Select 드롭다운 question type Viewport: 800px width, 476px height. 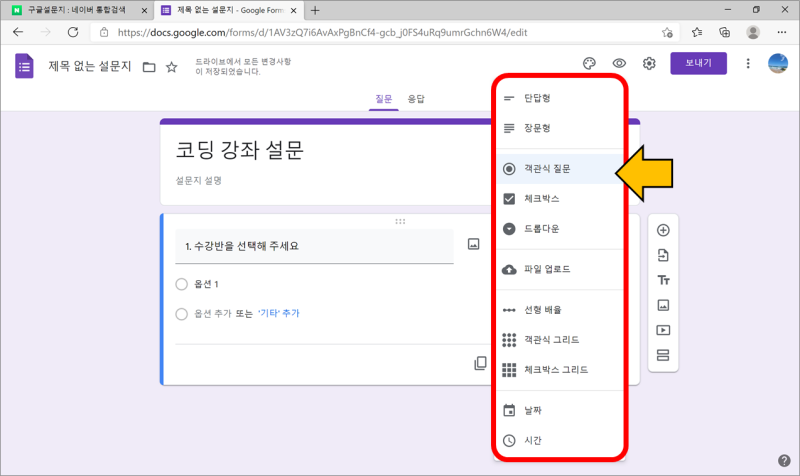coord(560,229)
